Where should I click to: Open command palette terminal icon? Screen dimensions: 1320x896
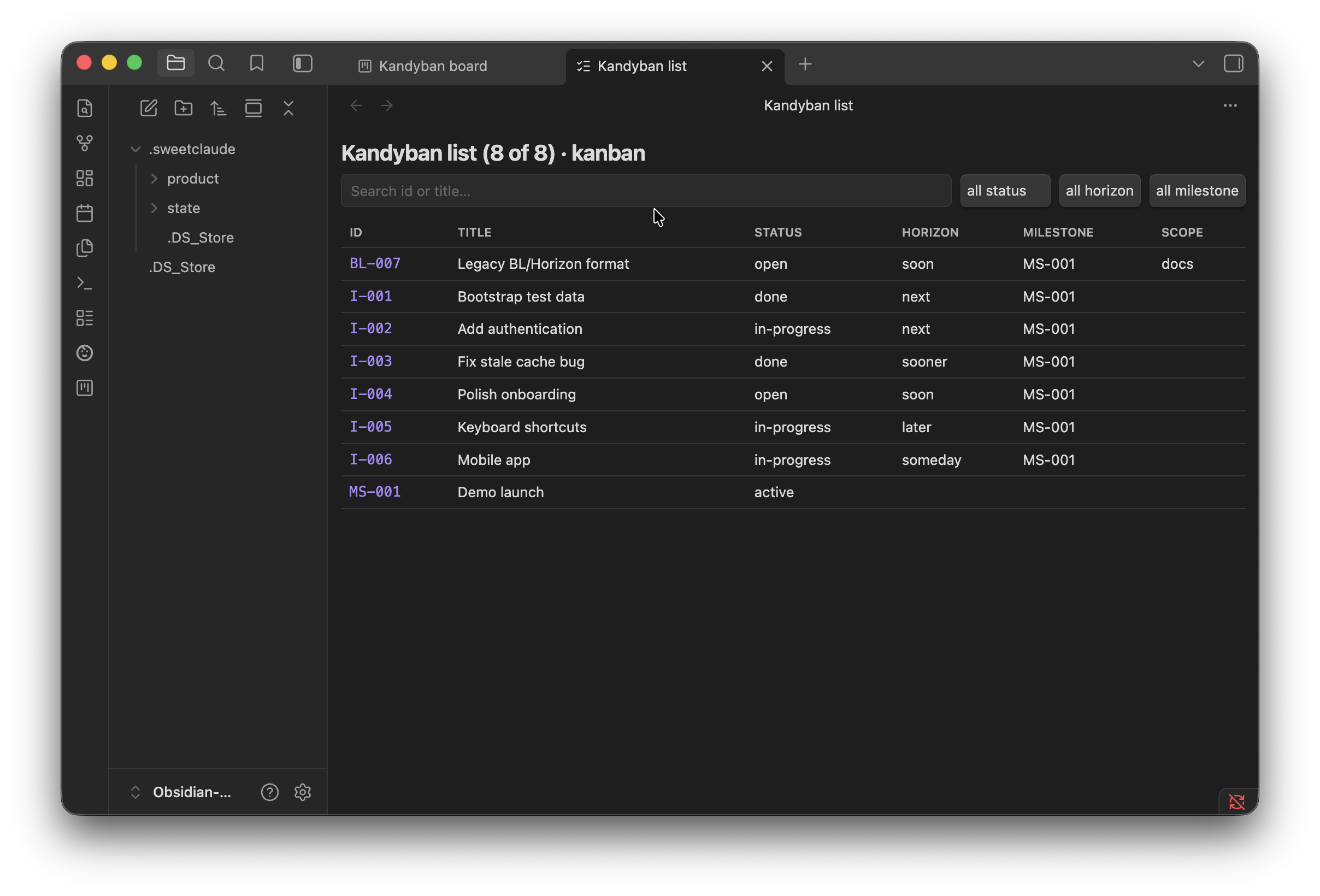[x=85, y=283]
